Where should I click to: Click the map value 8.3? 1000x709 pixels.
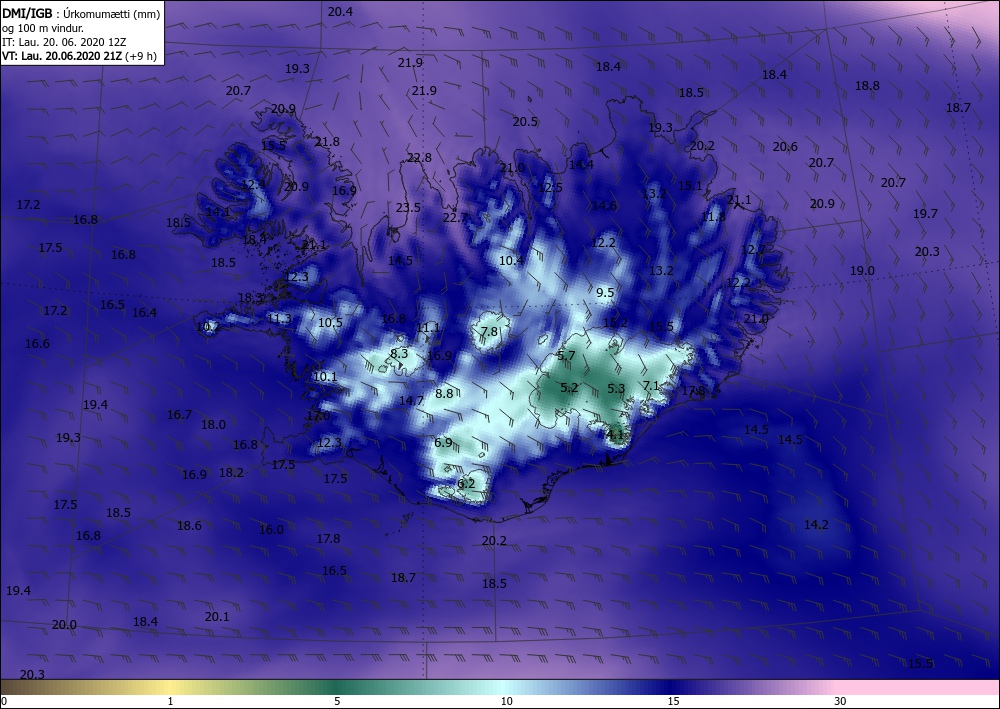399,354
